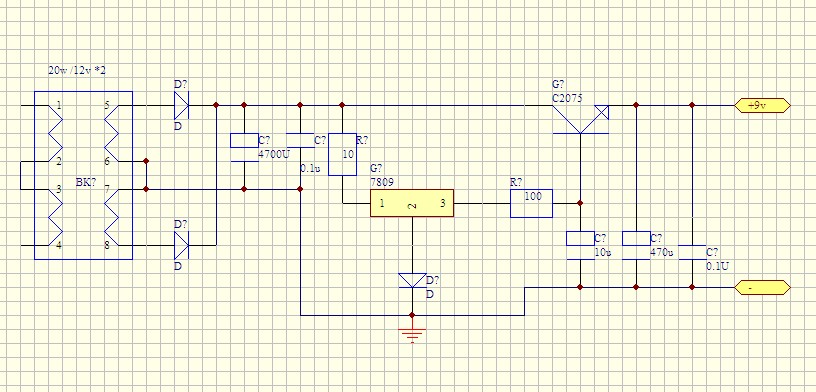
Task: Select the 100 ohm resistor
Action: click(531, 203)
